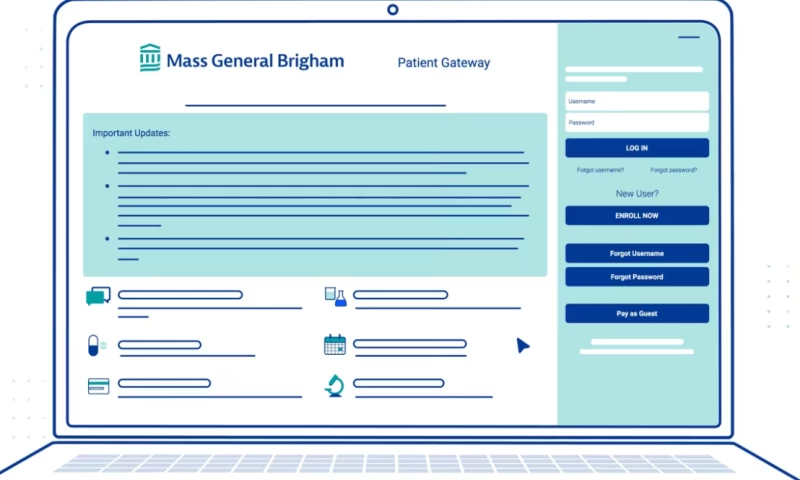The height and width of the screenshot is (480, 800).
Task: Click the Patient Gateway title text
Action: (x=444, y=63)
